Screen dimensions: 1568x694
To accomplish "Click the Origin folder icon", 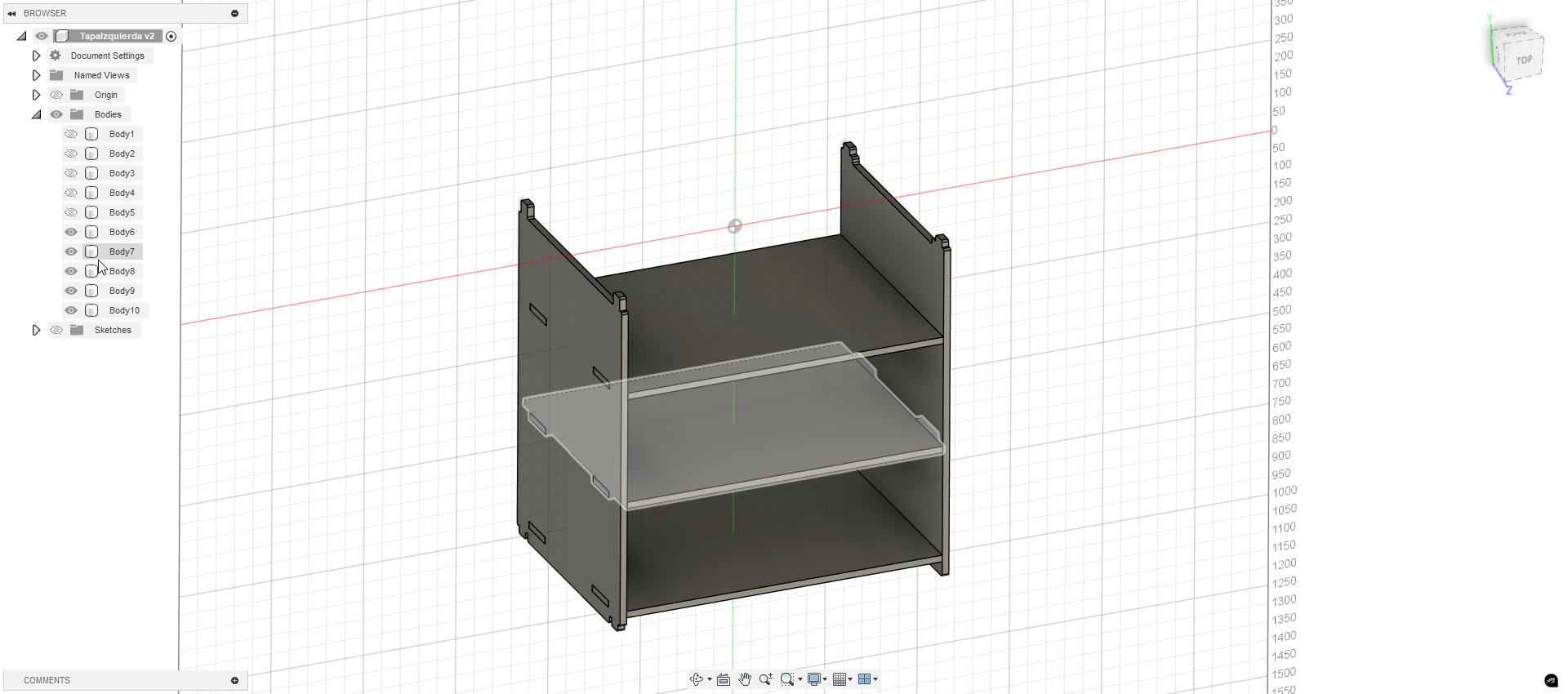I will [77, 95].
